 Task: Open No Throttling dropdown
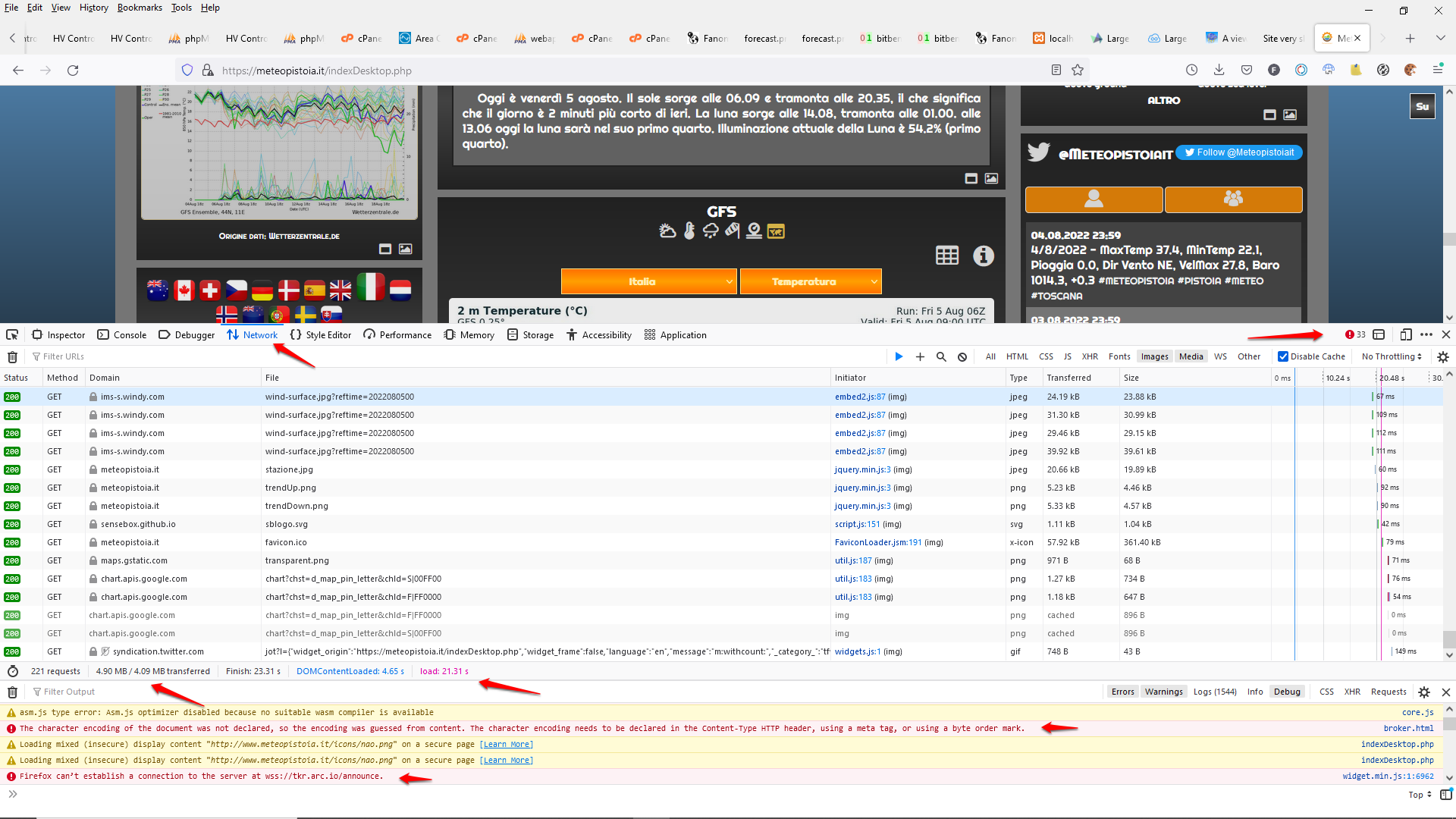click(1392, 356)
